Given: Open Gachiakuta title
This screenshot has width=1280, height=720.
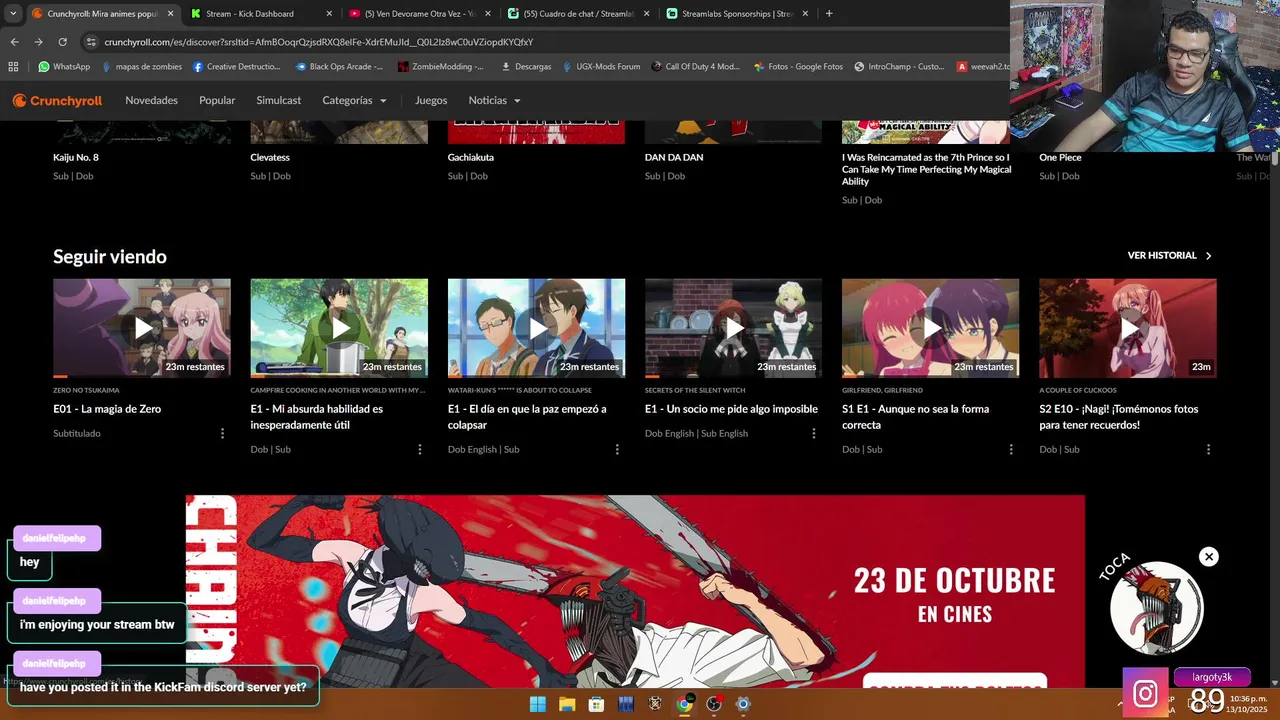Looking at the screenshot, I should [471, 157].
